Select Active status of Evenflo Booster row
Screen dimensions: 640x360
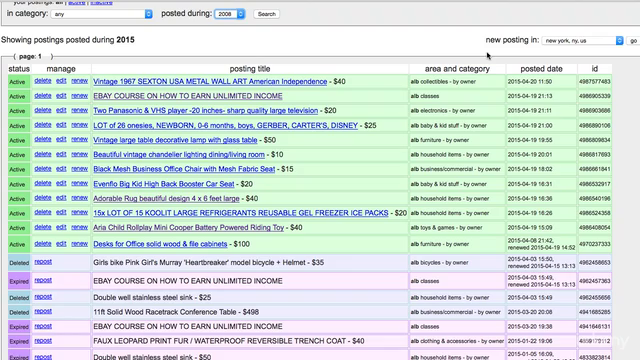tap(19, 184)
